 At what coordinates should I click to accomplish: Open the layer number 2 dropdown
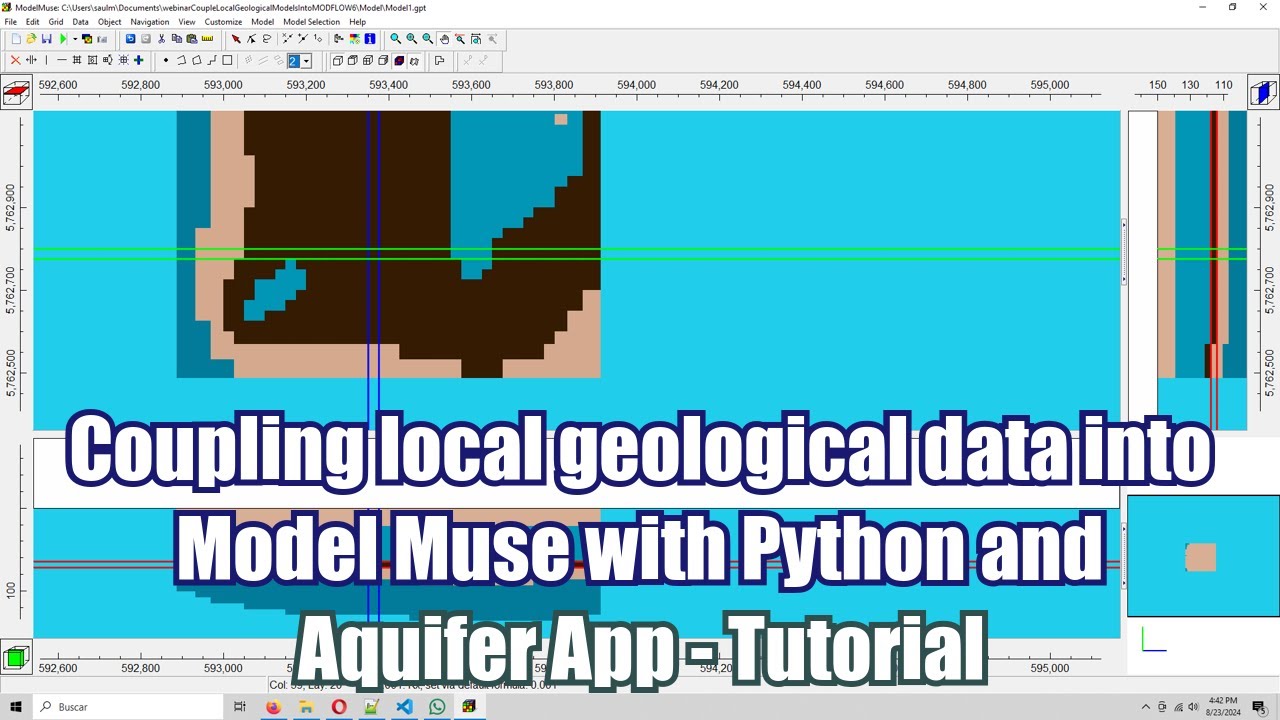tap(306, 61)
